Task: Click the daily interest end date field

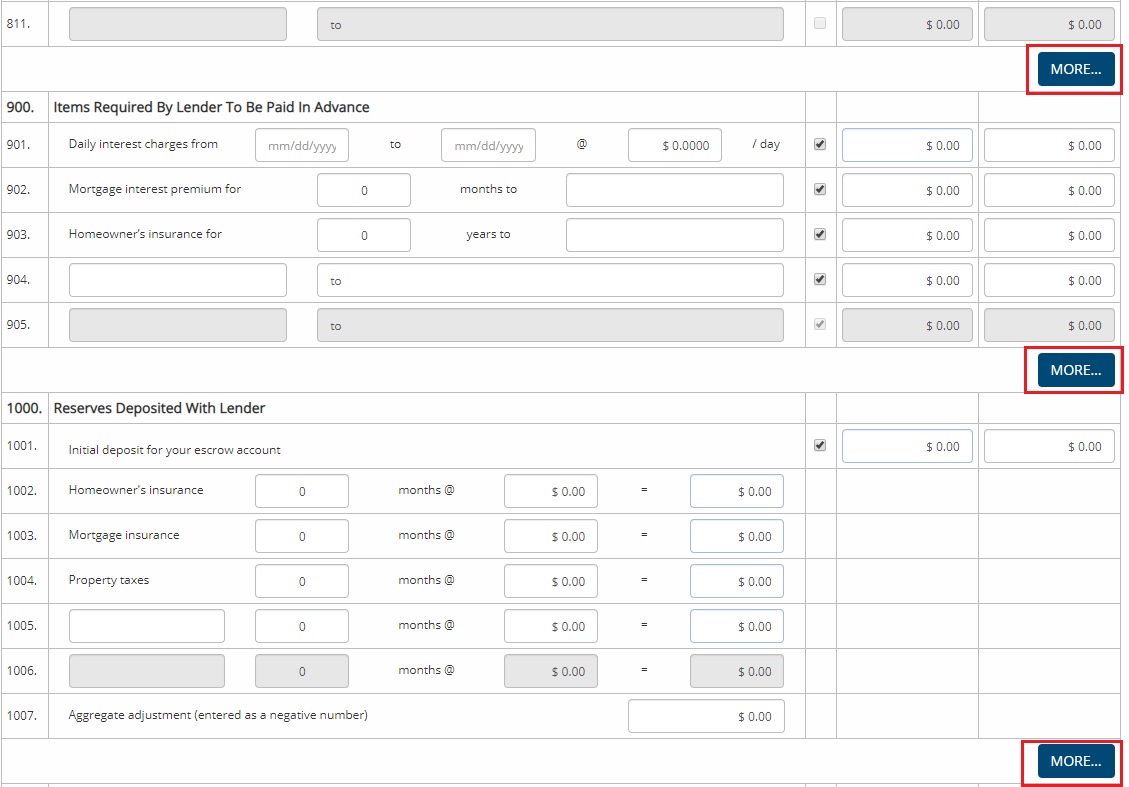Action: click(488, 145)
